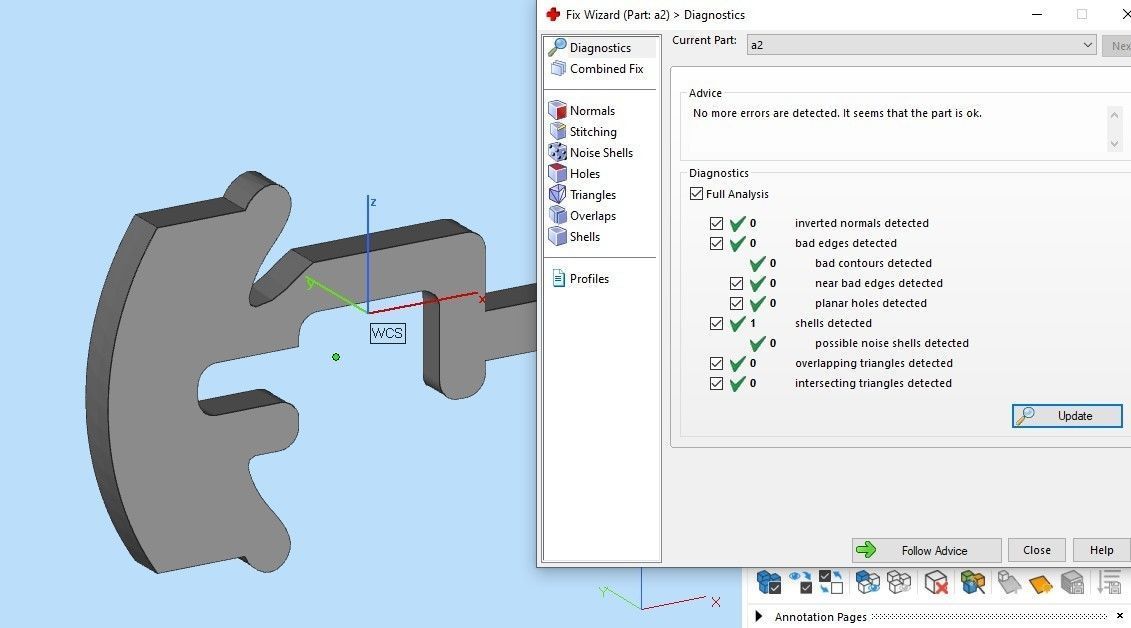Toggle overlapping triangles detection checkbox

tap(716, 363)
